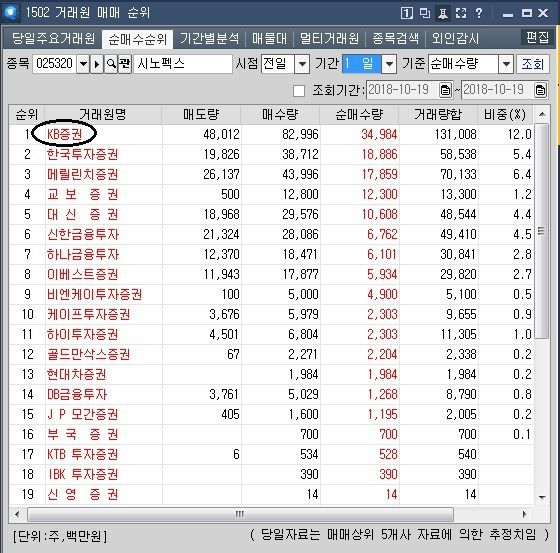Click the horizontal scrollbar thumb
Viewport: 560px width, 553px height.
240,514
